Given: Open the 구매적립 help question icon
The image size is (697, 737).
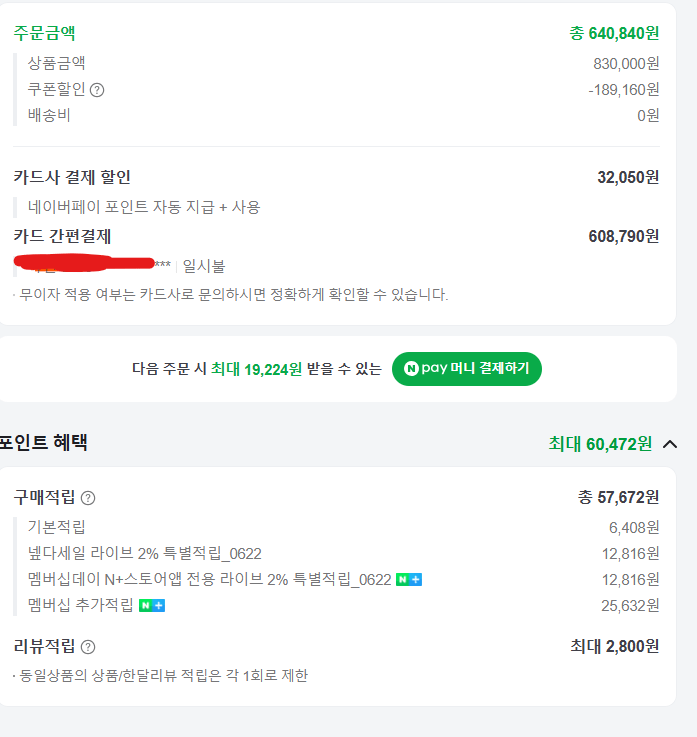Looking at the screenshot, I should point(88,498).
